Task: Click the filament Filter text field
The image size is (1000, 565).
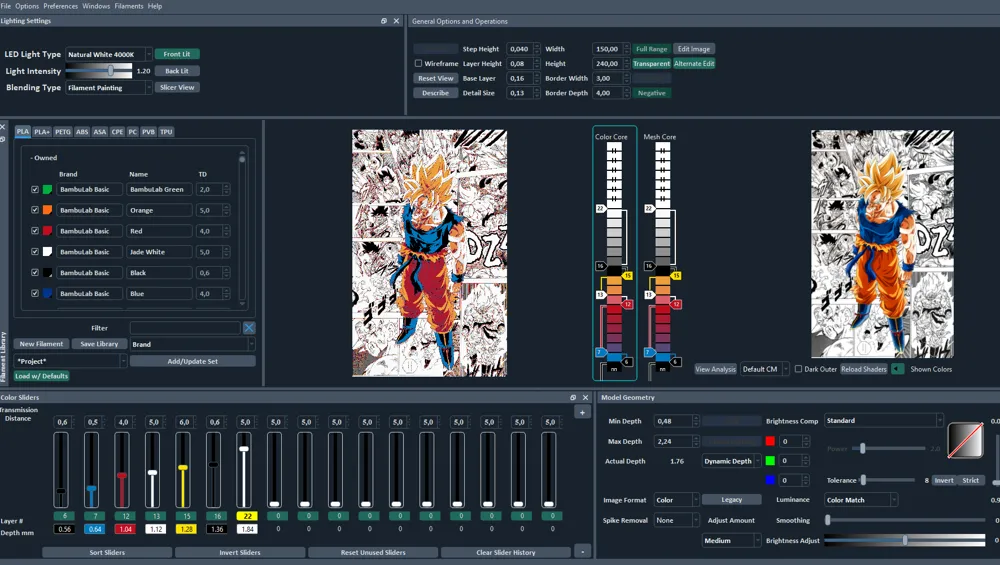Action: [185, 328]
